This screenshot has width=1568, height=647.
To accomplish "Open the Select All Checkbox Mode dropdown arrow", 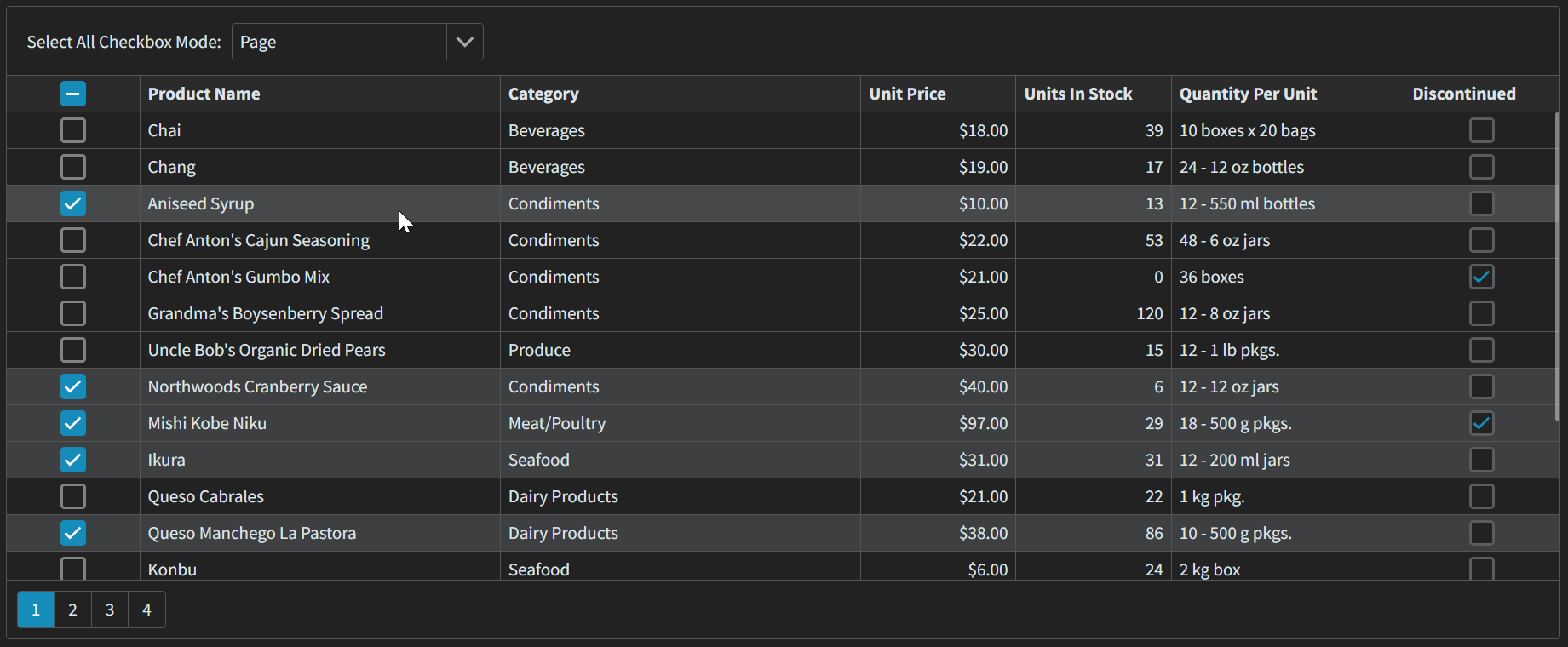I will pyautogui.click(x=464, y=42).
